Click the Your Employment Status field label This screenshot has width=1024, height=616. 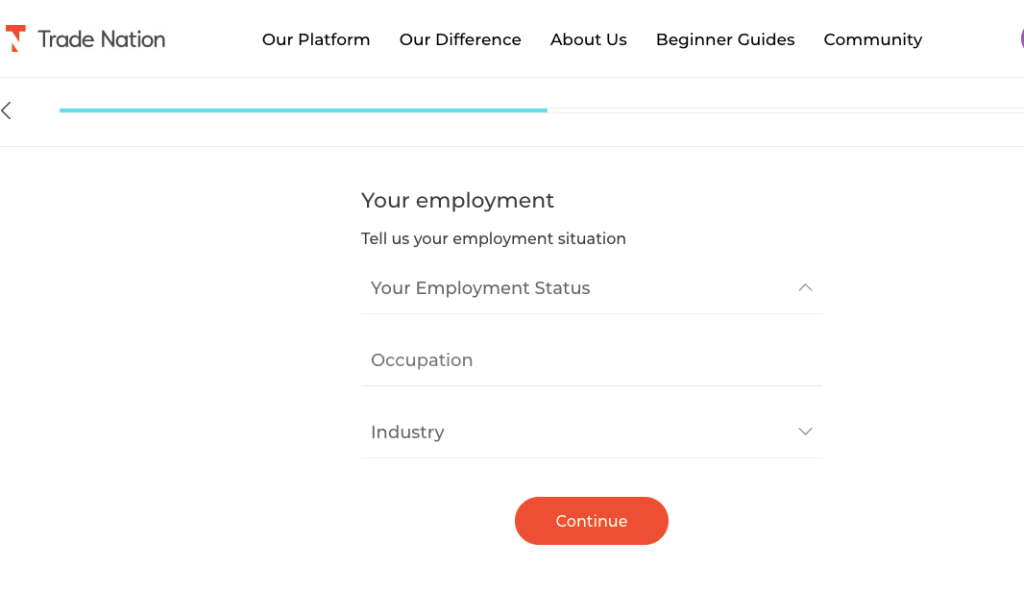tap(480, 288)
